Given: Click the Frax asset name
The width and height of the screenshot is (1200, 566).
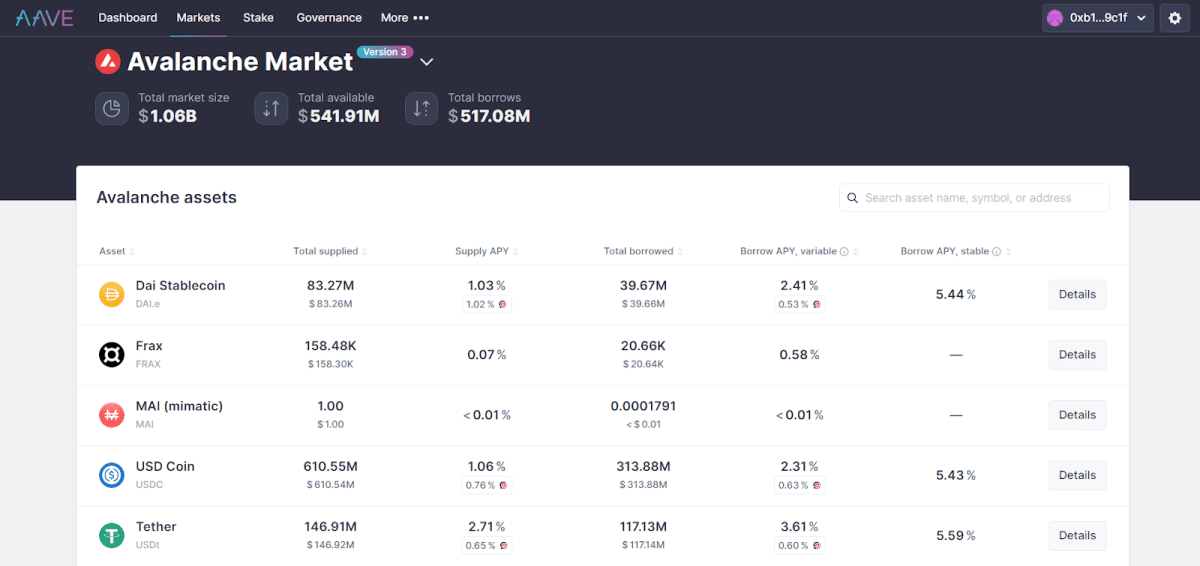Looking at the screenshot, I should pos(149,346).
